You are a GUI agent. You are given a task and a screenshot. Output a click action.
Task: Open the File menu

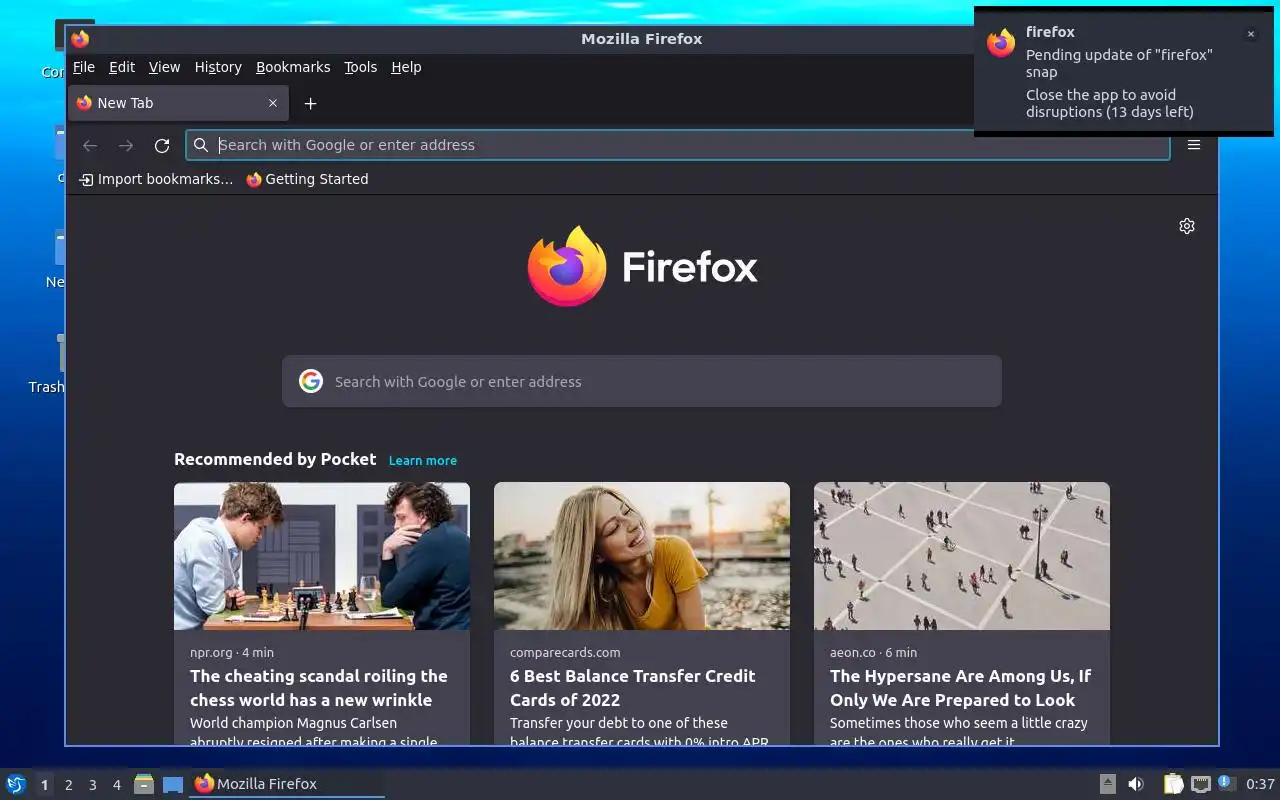tap(84, 67)
